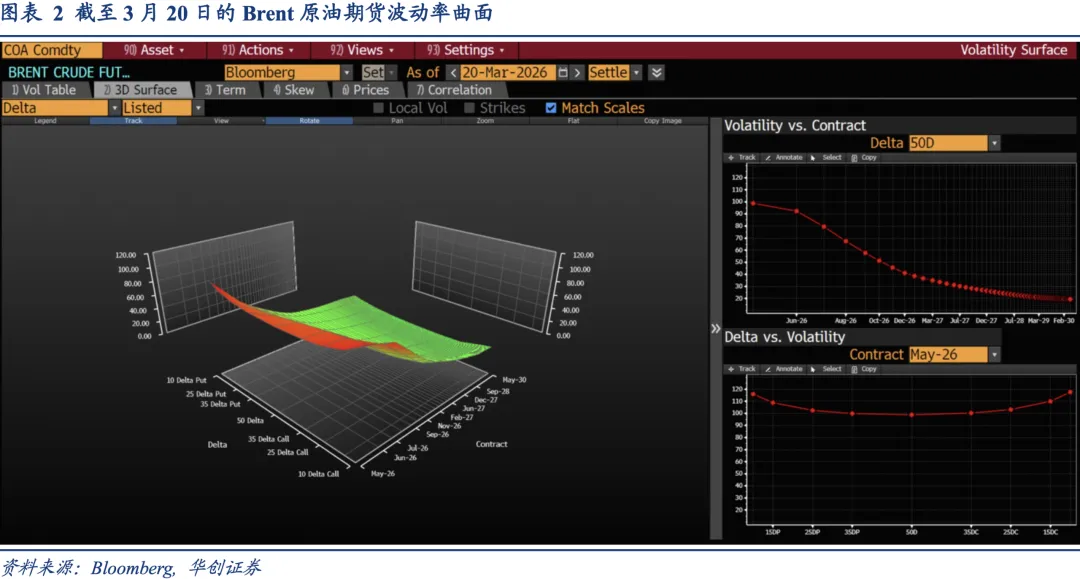Activate Track mode in 3D surface toolbar
The width and height of the screenshot is (1080, 579).
coord(133,120)
